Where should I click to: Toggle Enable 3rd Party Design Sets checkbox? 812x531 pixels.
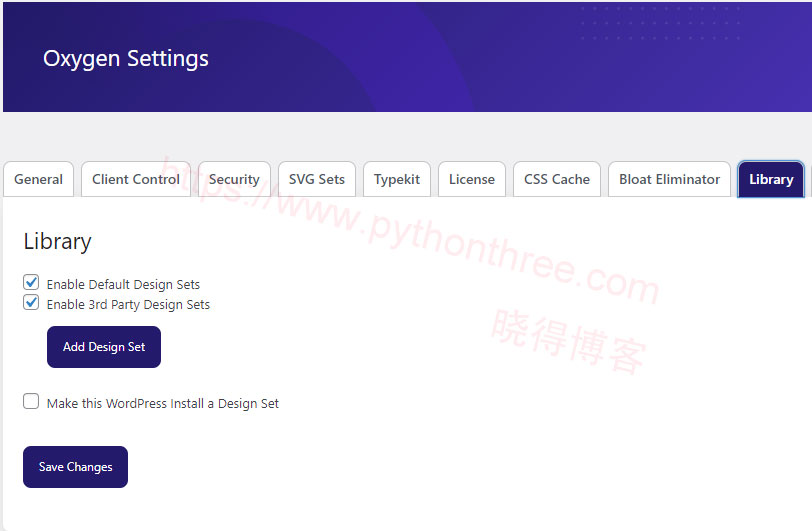(x=31, y=303)
